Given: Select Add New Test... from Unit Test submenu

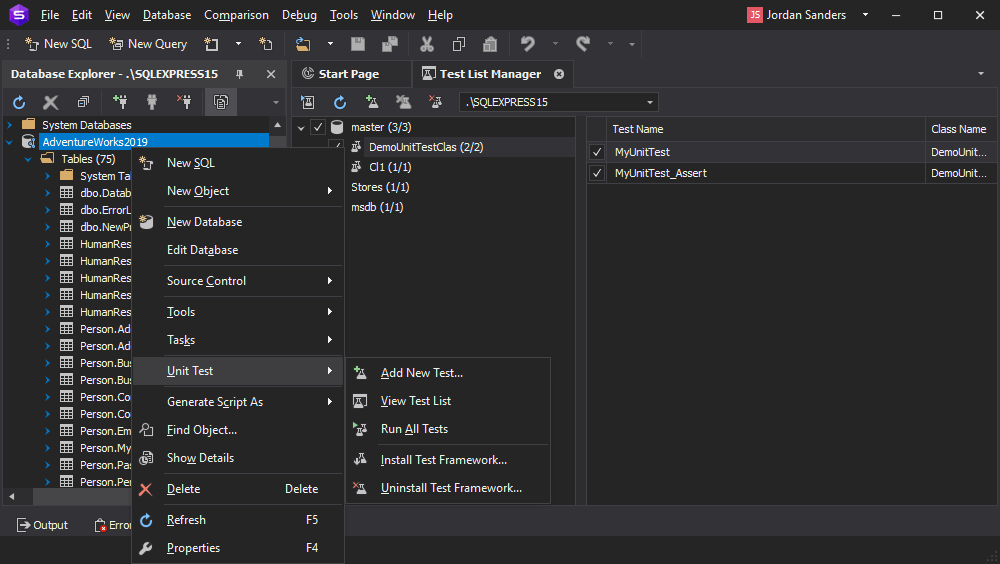Looking at the screenshot, I should coord(448,373).
